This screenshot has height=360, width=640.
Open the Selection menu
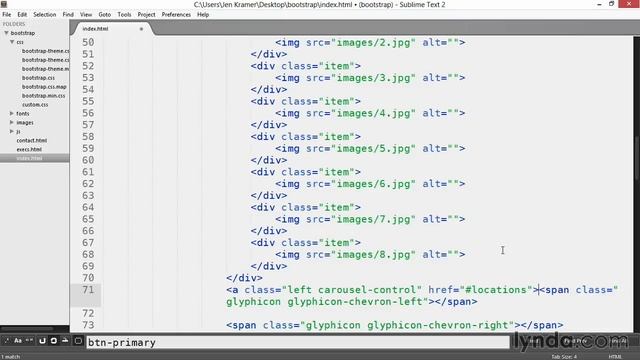pyautogui.click(x=44, y=14)
